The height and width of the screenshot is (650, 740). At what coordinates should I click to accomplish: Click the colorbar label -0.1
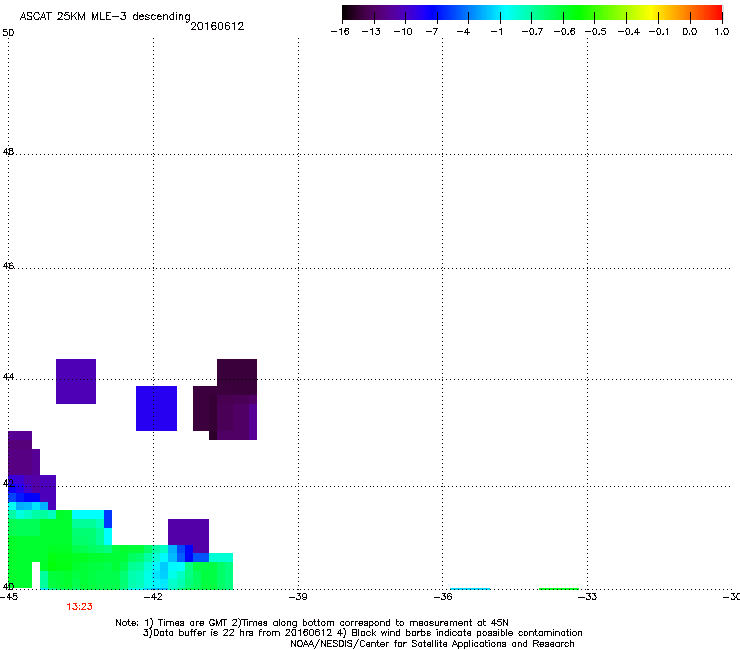[x=659, y=32]
